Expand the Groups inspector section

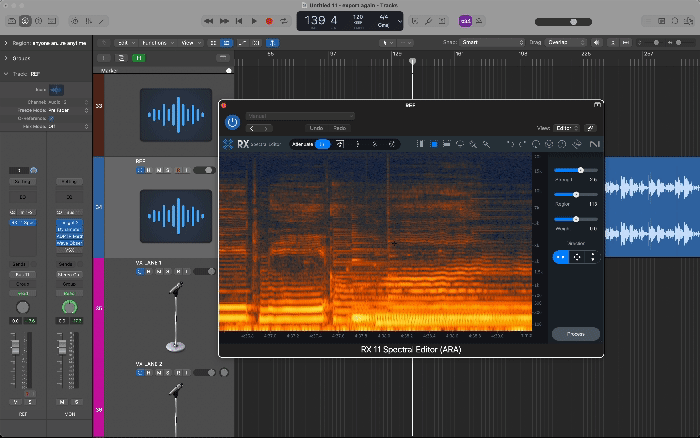[6, 58]
